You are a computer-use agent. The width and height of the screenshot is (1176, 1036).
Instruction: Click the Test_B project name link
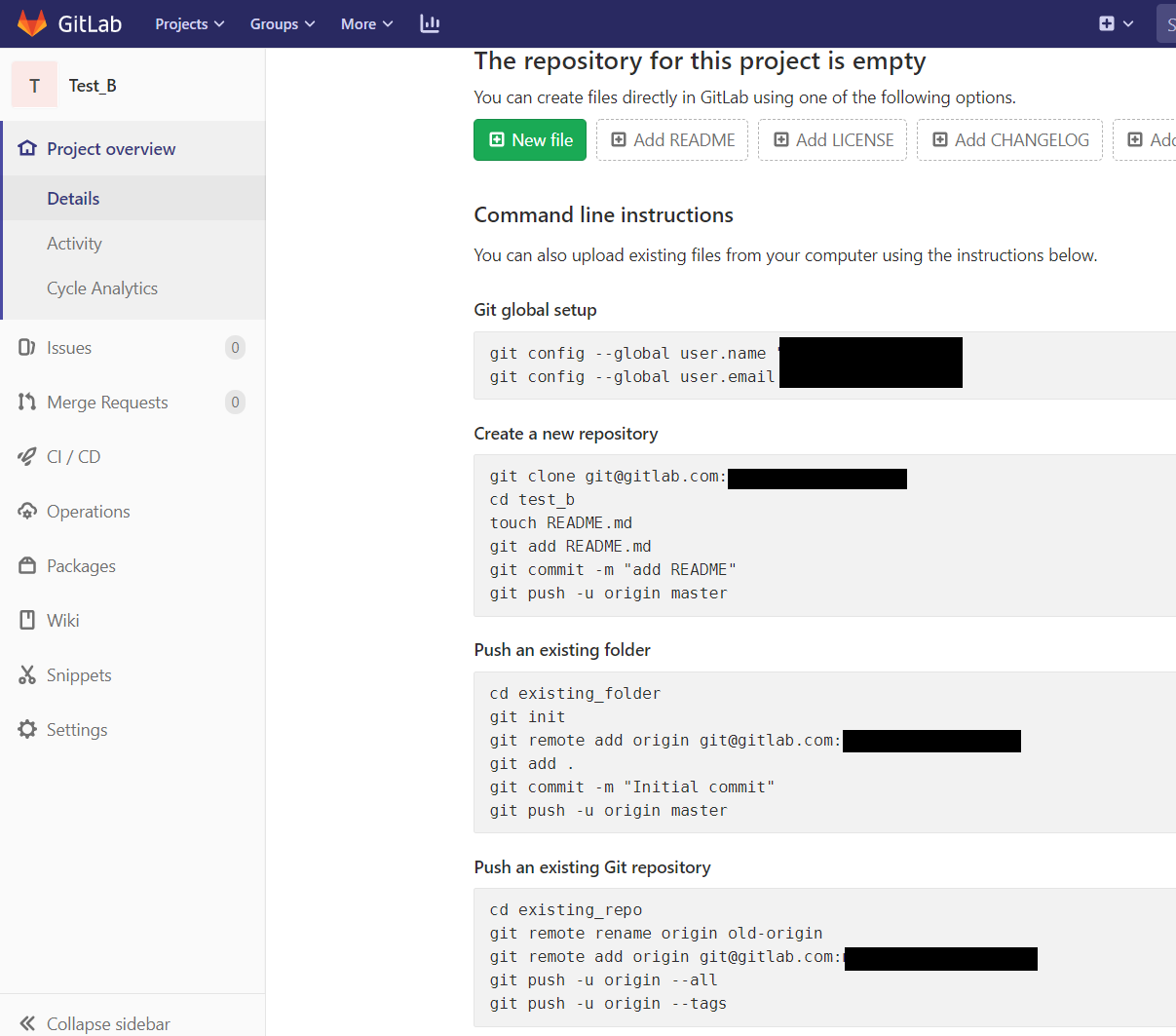coord(93,86)
